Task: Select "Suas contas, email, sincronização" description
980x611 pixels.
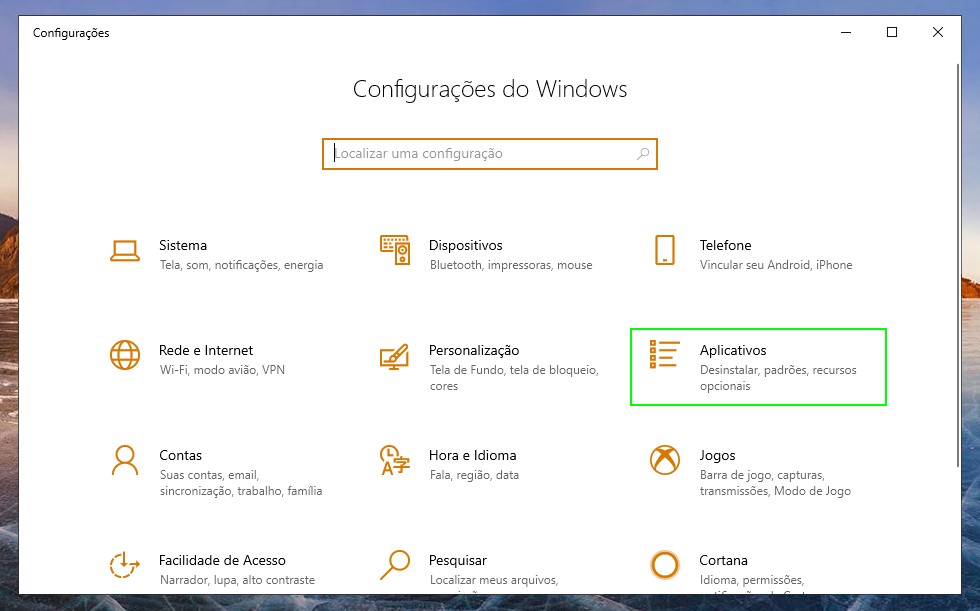Action: [x=241, y=483]
